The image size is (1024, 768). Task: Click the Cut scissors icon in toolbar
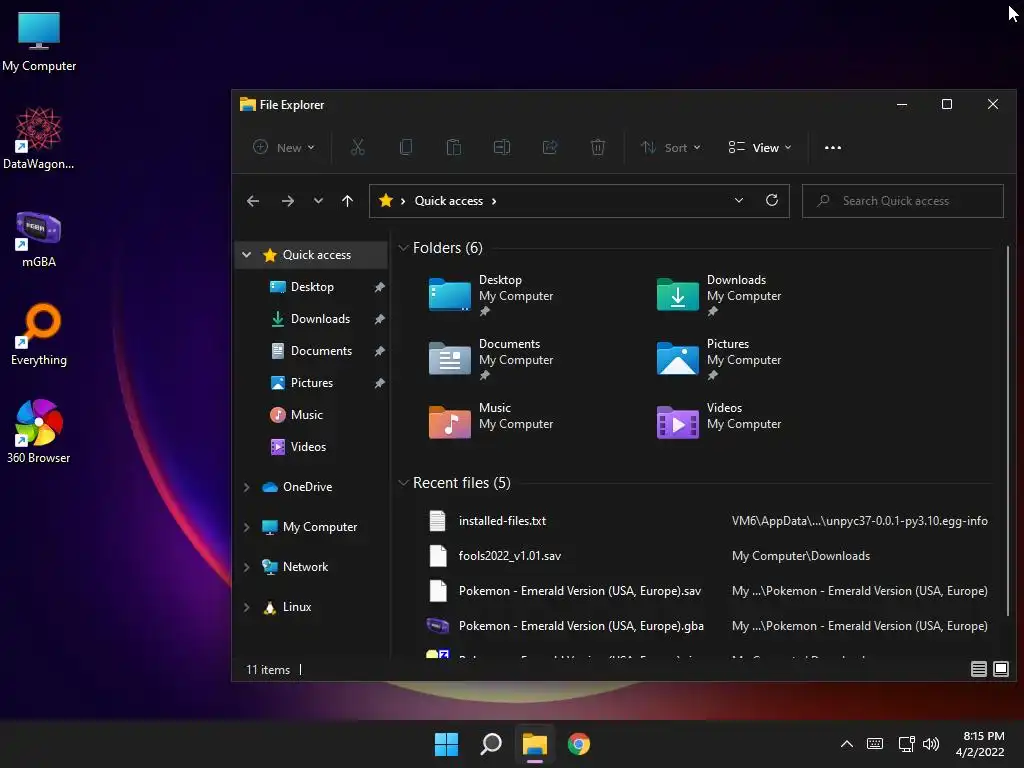357,148
